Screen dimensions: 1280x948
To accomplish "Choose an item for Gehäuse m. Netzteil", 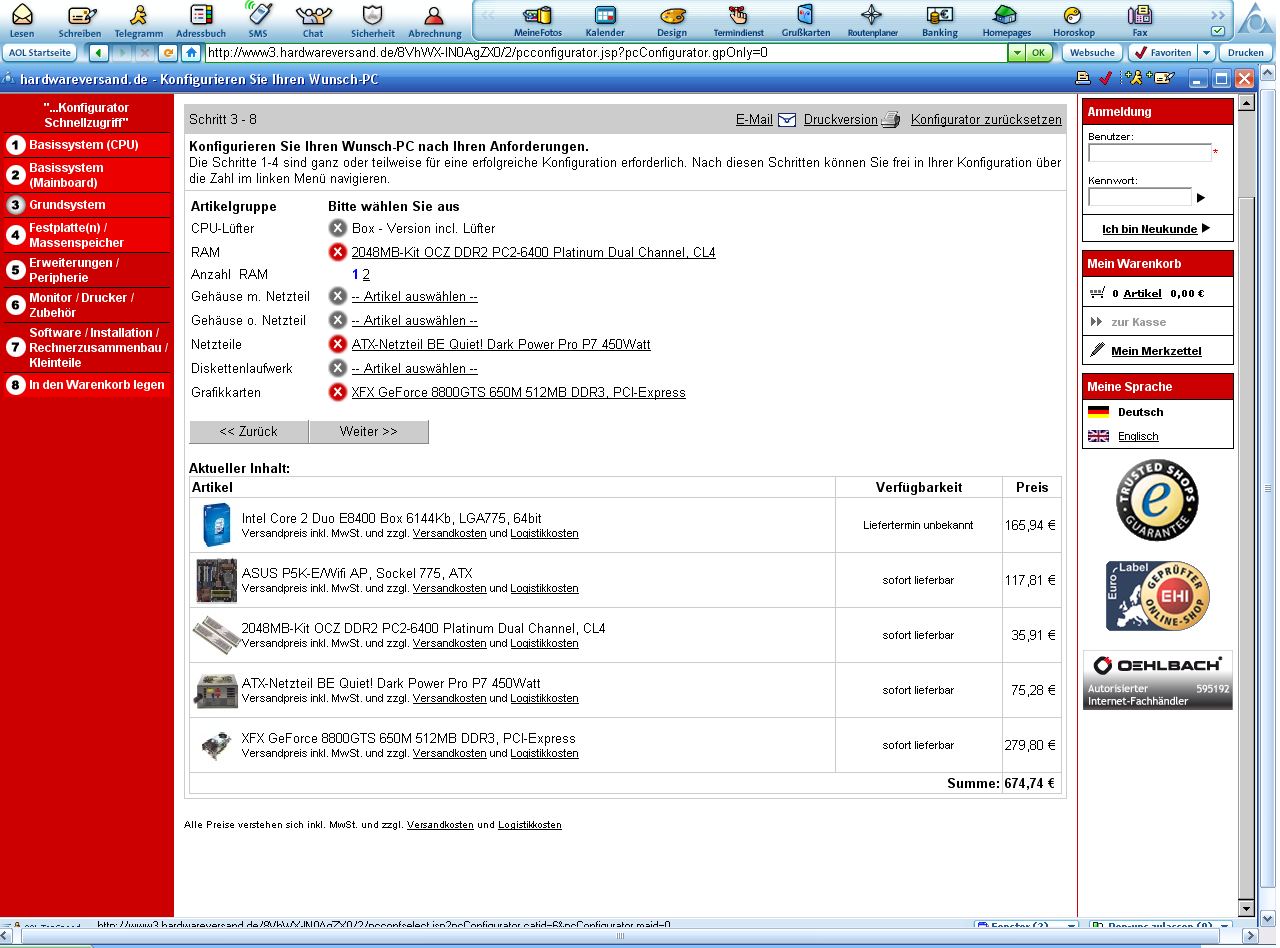I will coord(415,297).
